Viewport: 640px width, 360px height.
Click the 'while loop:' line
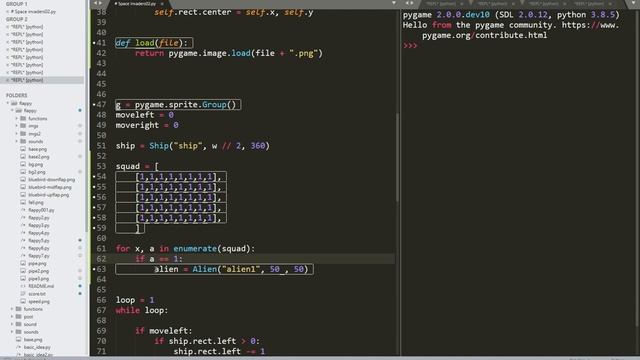(142, 310)
